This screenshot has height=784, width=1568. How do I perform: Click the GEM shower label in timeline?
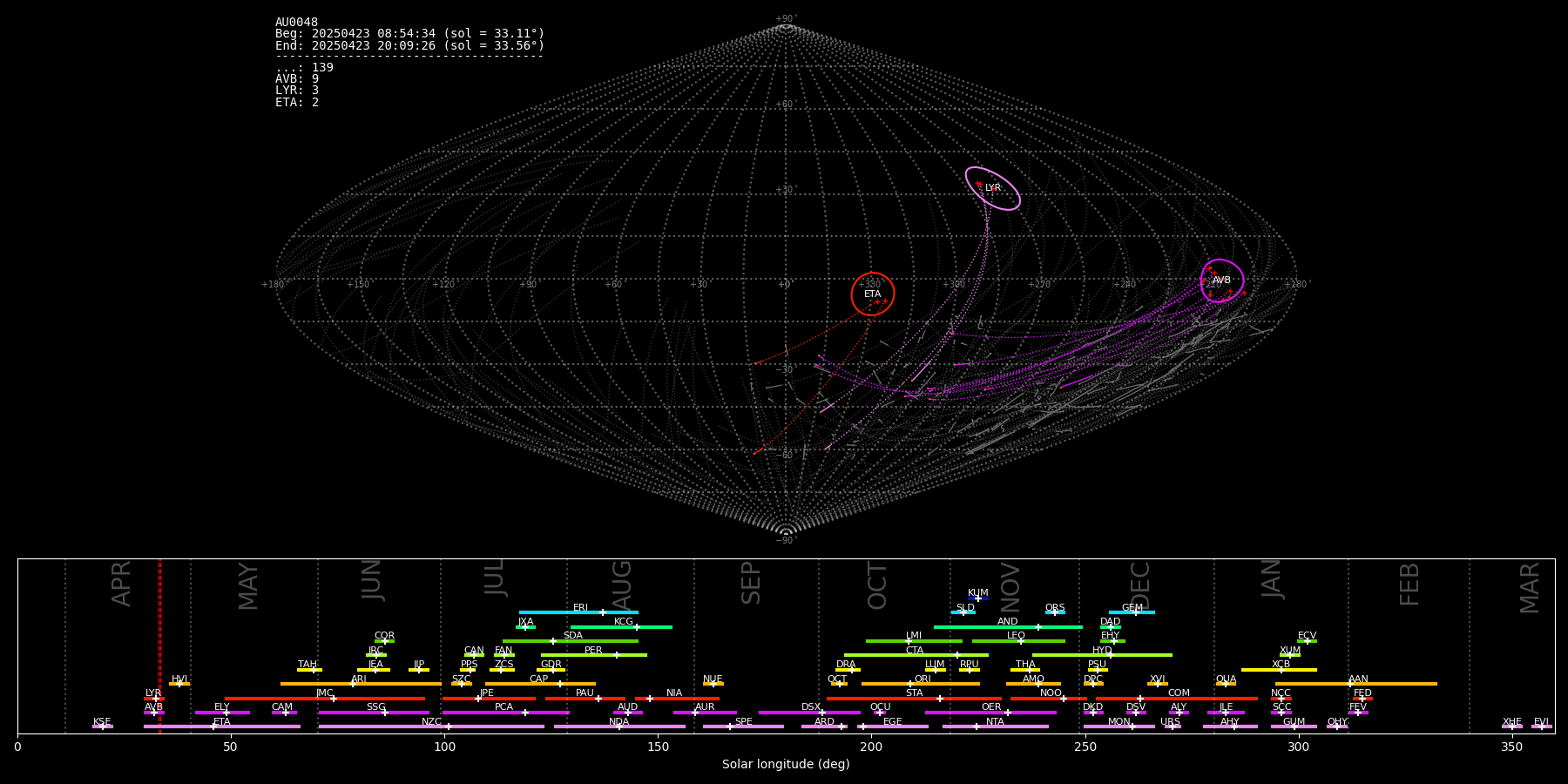point(1132,608)
